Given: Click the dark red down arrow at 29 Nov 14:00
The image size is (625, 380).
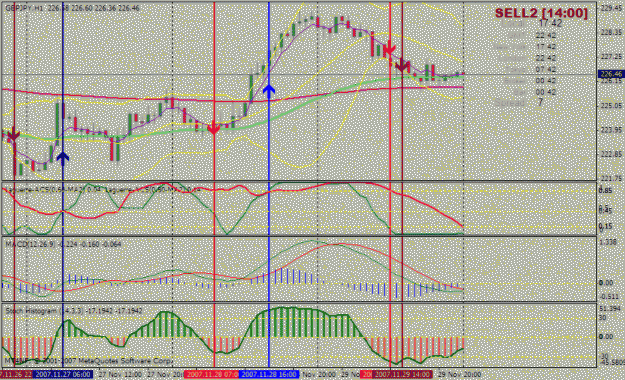Looking at the screenshot, I should [402, 65].
